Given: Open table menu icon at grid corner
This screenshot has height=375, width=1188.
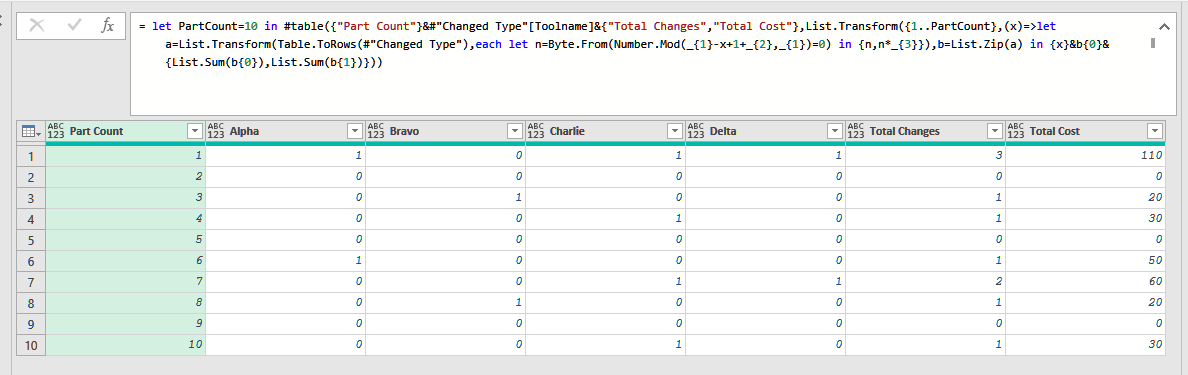Looking at the screenshot, I should 31,131.
